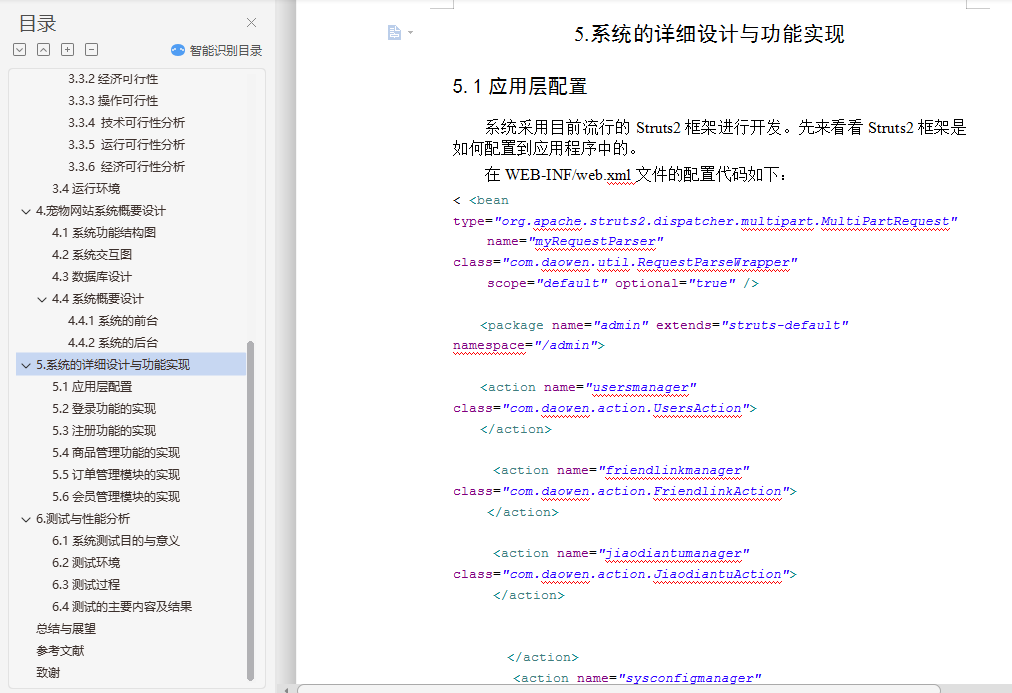Close the 目录 navigation pane
Viewport: 1012px width, 693px height.
252,23
